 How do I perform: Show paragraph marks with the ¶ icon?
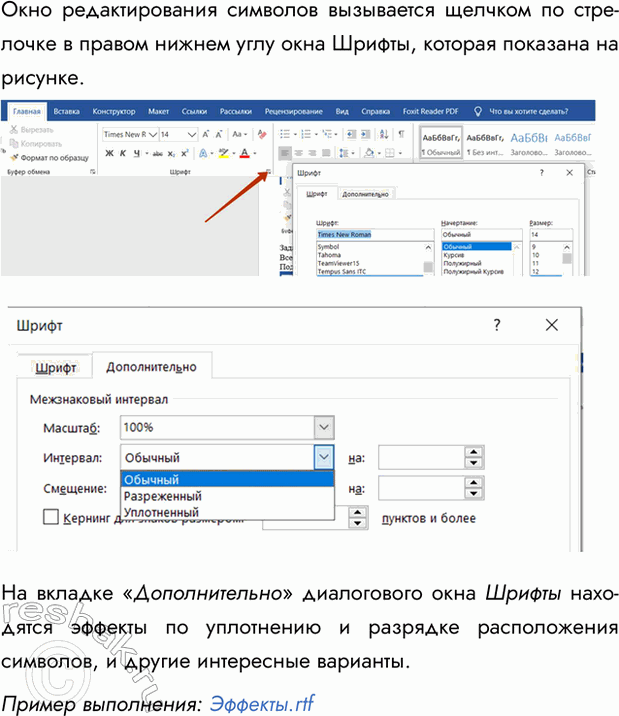pyautogui.click(x=401, y=134)
